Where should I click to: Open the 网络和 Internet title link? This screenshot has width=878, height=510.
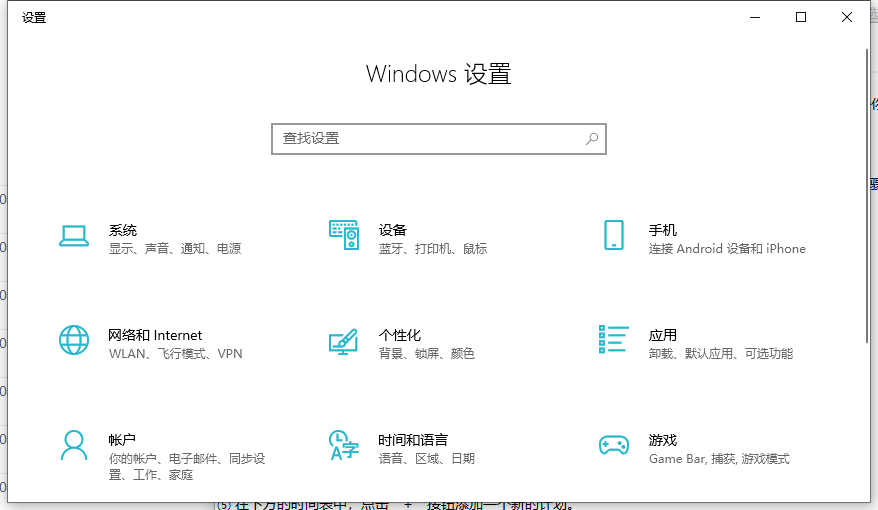coord(155,335)
